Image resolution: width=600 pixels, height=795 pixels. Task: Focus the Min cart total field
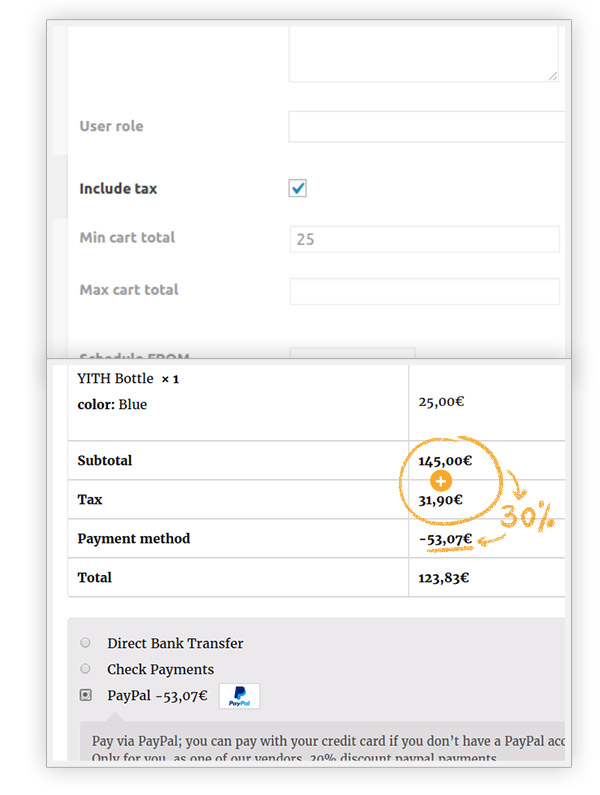click(424, 239)
